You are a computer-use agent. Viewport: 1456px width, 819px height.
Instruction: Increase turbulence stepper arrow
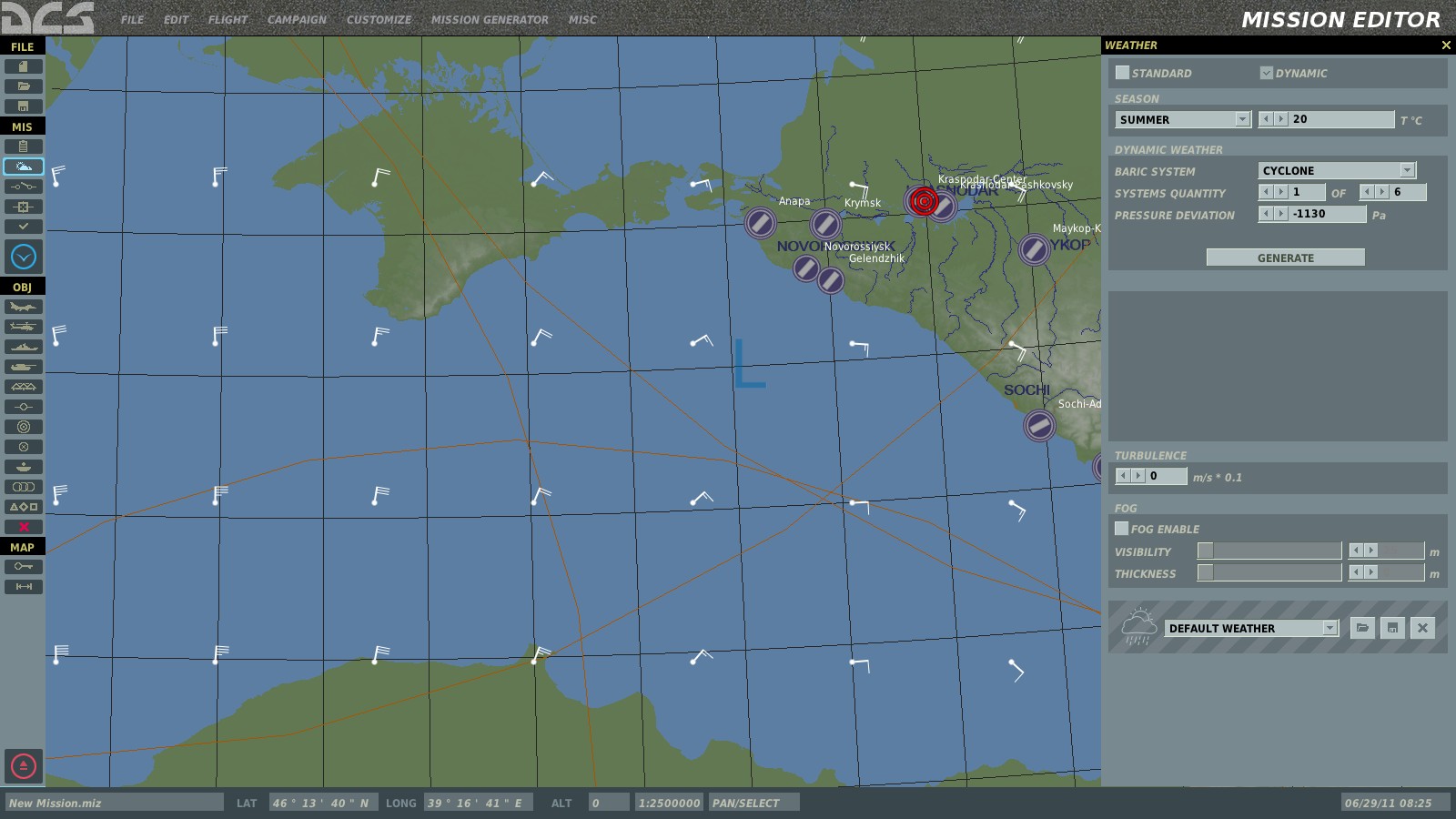click(1137, 476)
